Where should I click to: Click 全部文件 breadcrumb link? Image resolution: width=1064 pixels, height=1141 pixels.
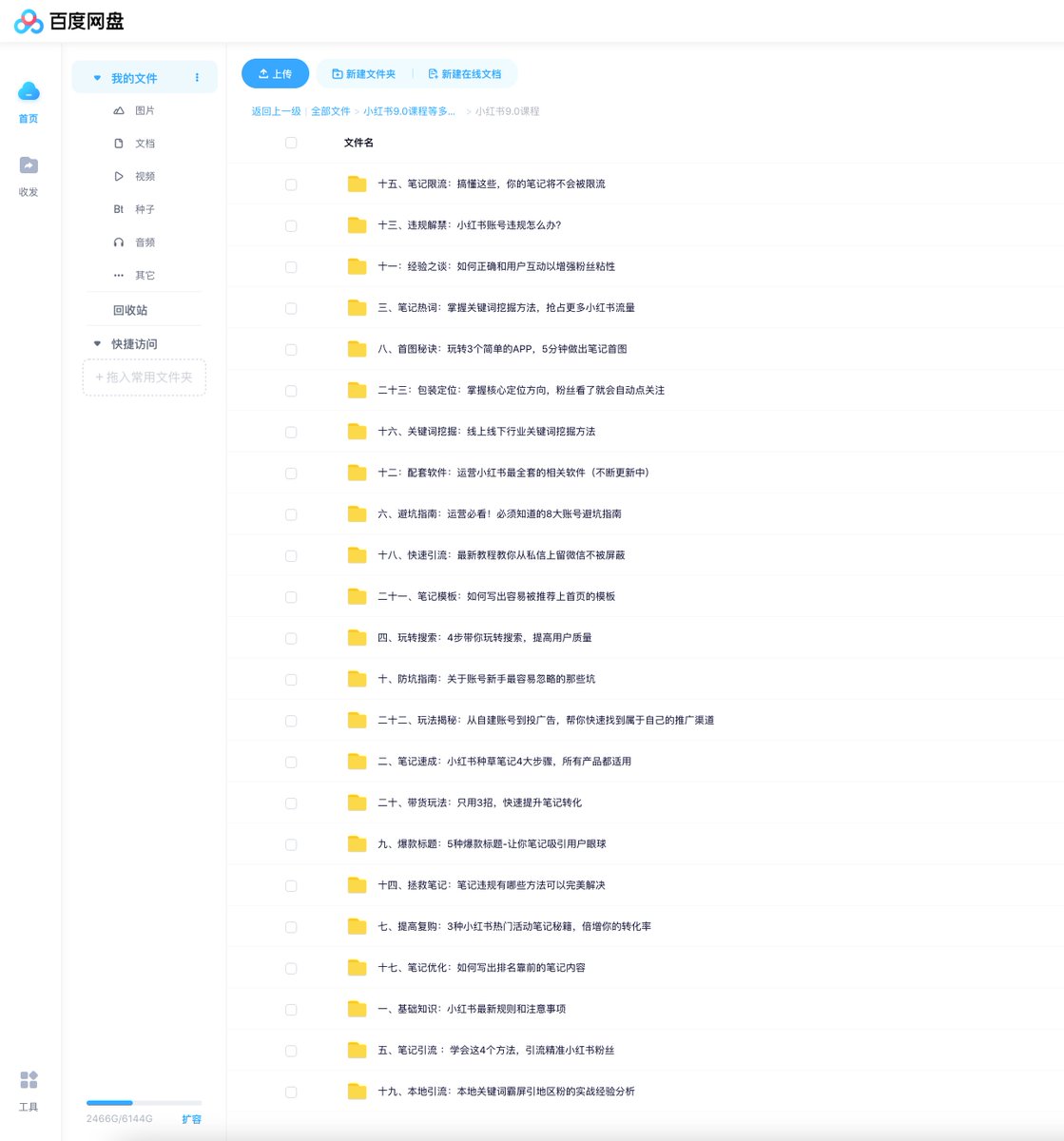[x=331, y=111]
